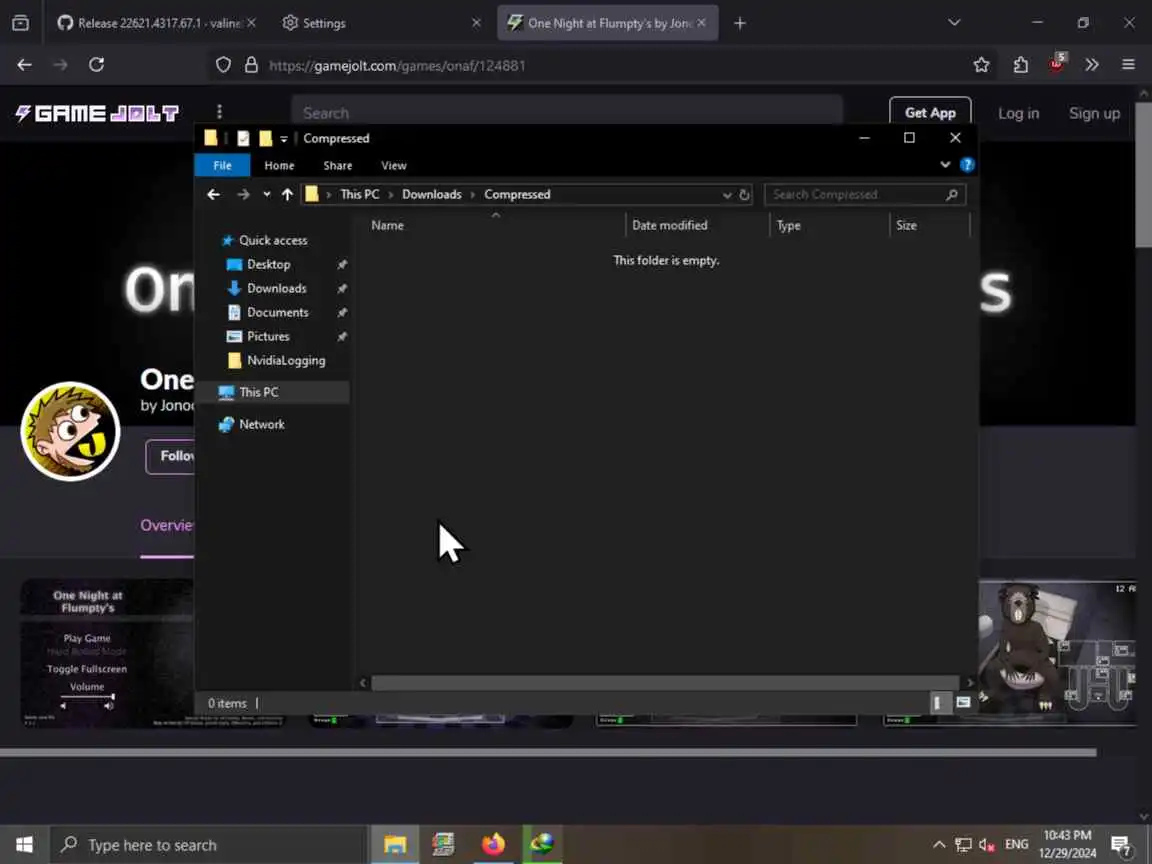Open Explorer help question mark icon
Viewport: 1152px width, 864px height.
click(x=967, y=165)
